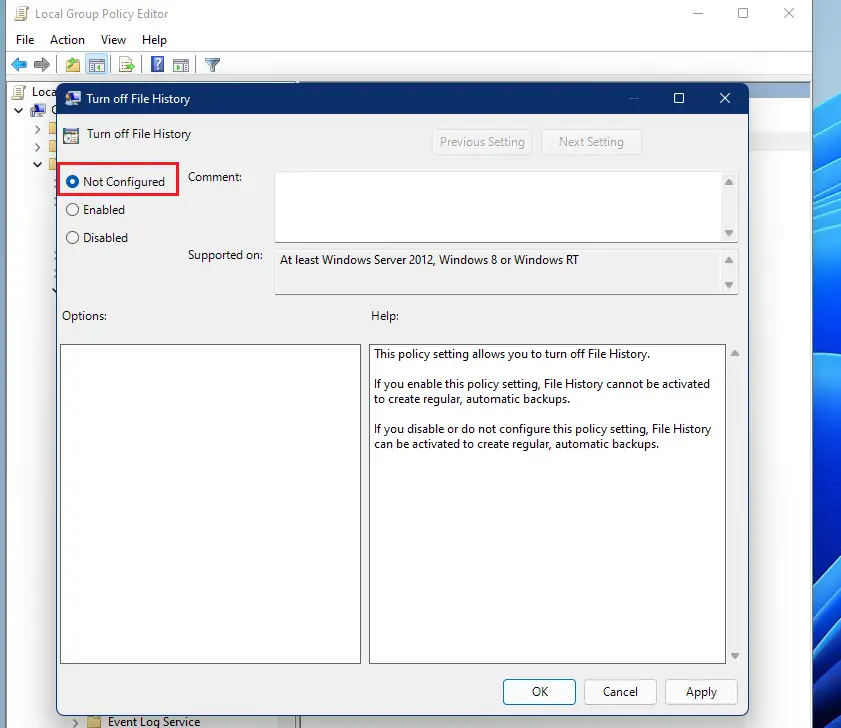The height and width of the screenshot is (728, 841).
Task: Click the Help pane scroll up arrow
Action: 735,353
